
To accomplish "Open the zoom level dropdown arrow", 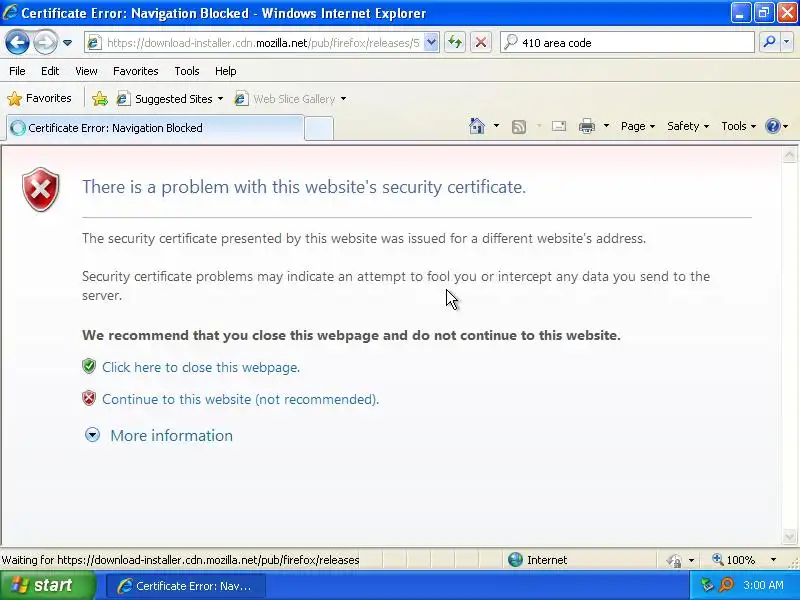I will [773, 560].
